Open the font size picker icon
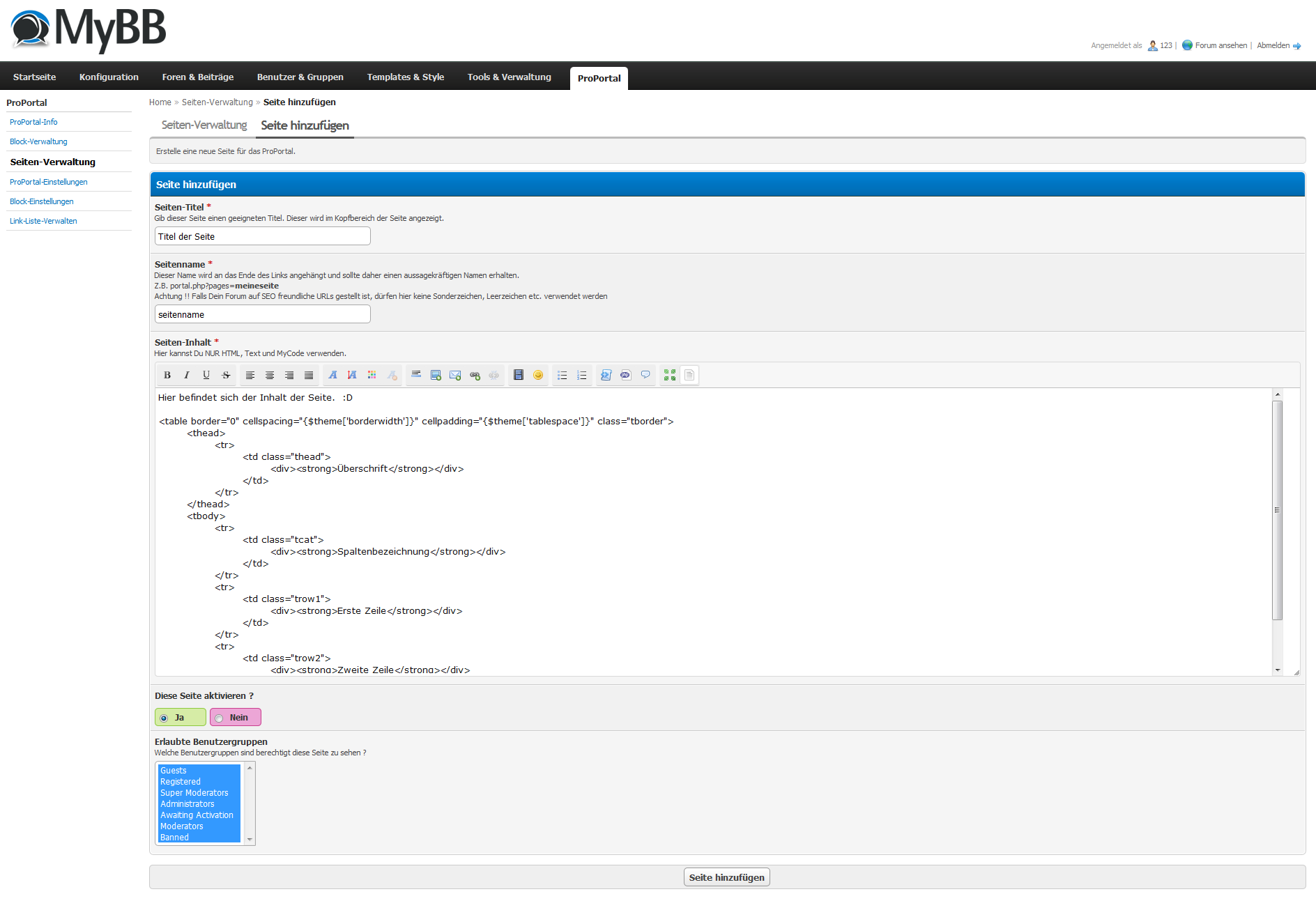Viewport: 1316px width, 917px height. [353, 375]
